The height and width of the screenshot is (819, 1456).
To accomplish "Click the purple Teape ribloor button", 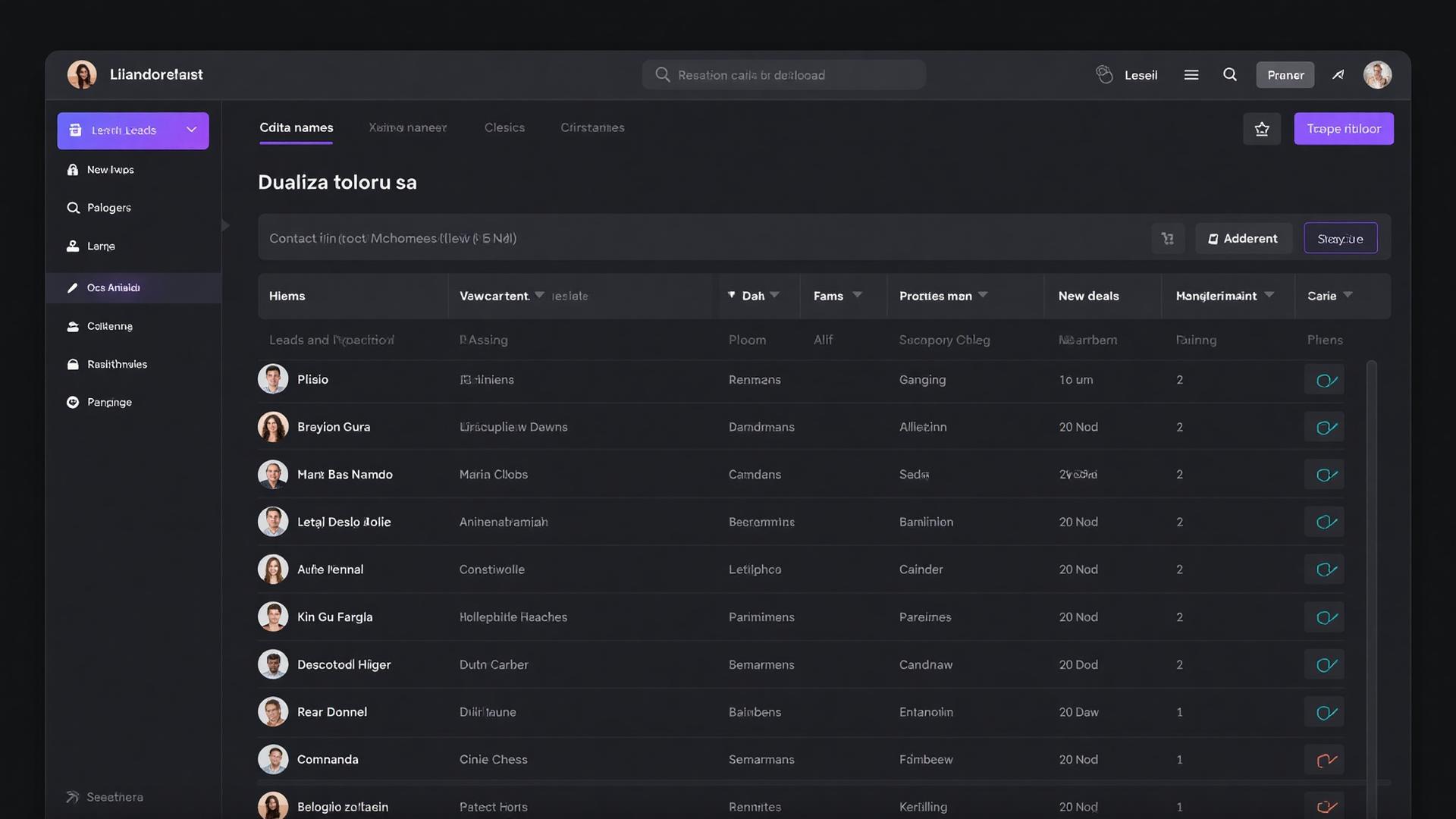I will [x=1343, y=129].
